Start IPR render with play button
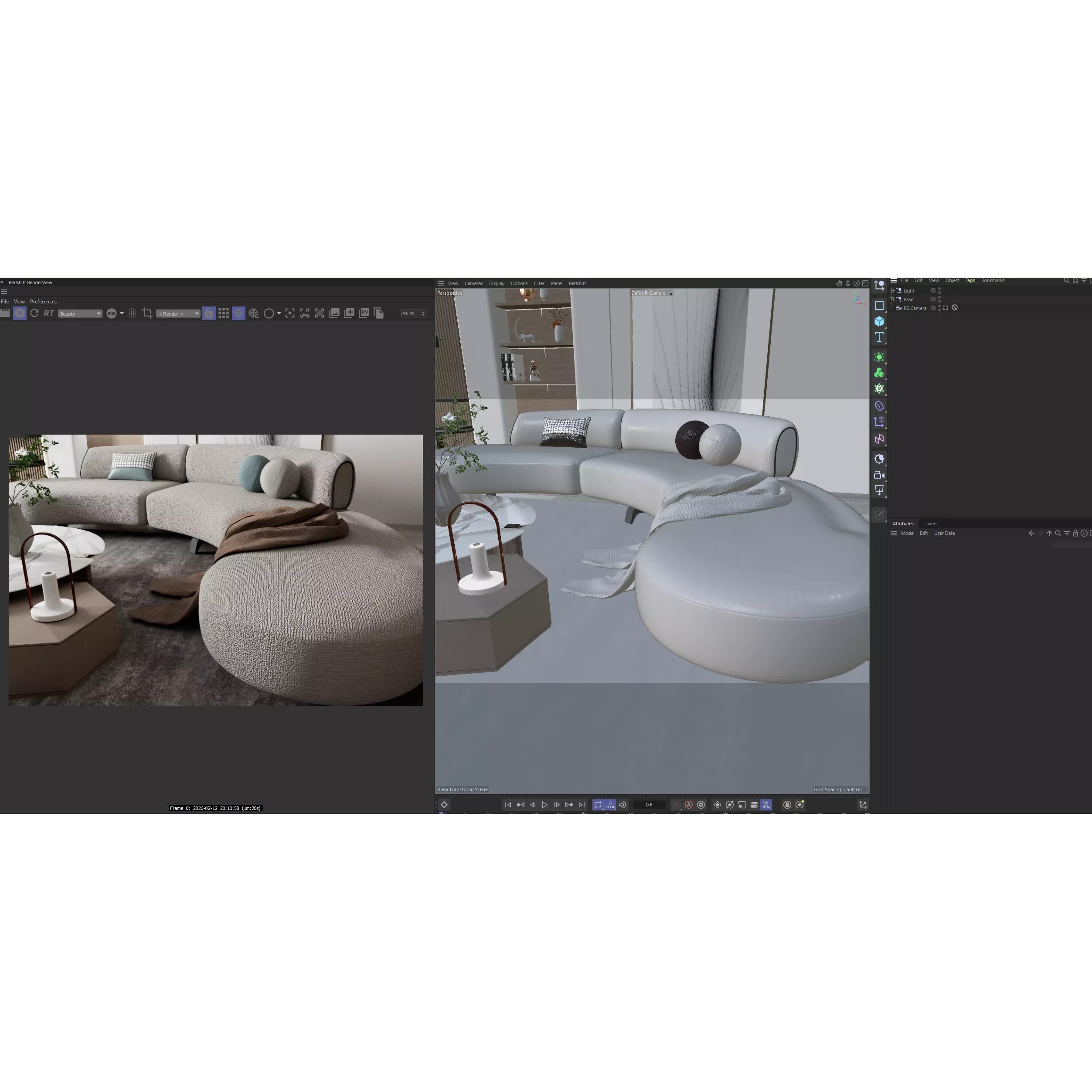The height and width of the screenshot is (1092, 1092). point(20,313)
